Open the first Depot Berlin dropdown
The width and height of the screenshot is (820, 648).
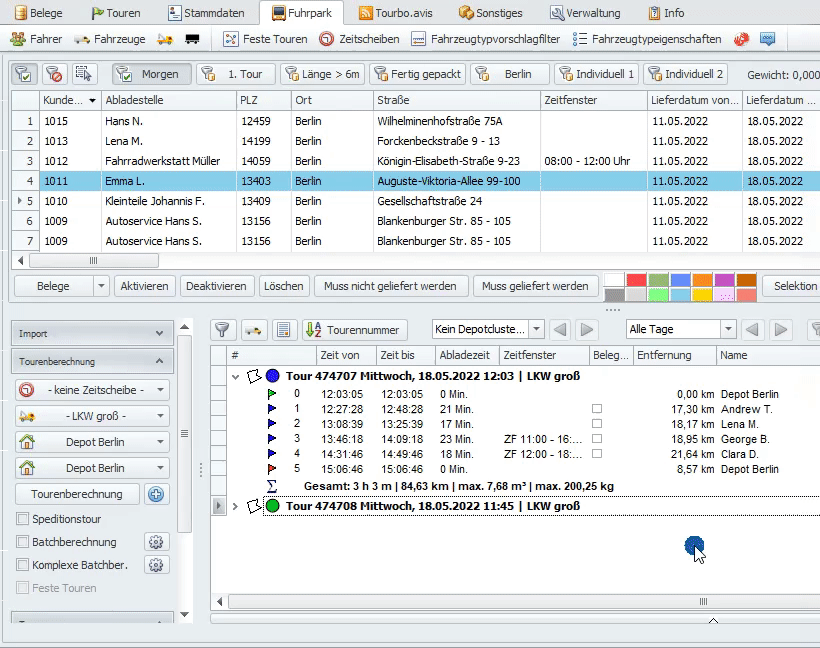coord(92,442)
